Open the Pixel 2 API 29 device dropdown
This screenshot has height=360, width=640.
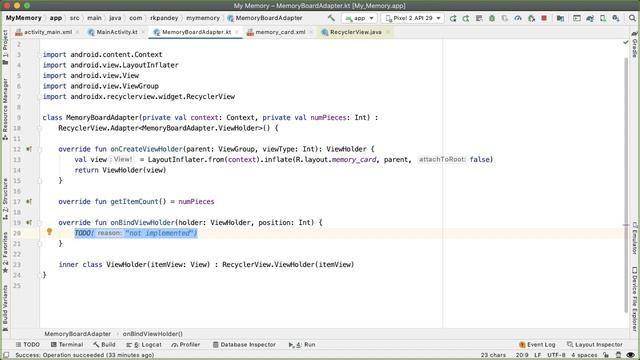point(413,18)
